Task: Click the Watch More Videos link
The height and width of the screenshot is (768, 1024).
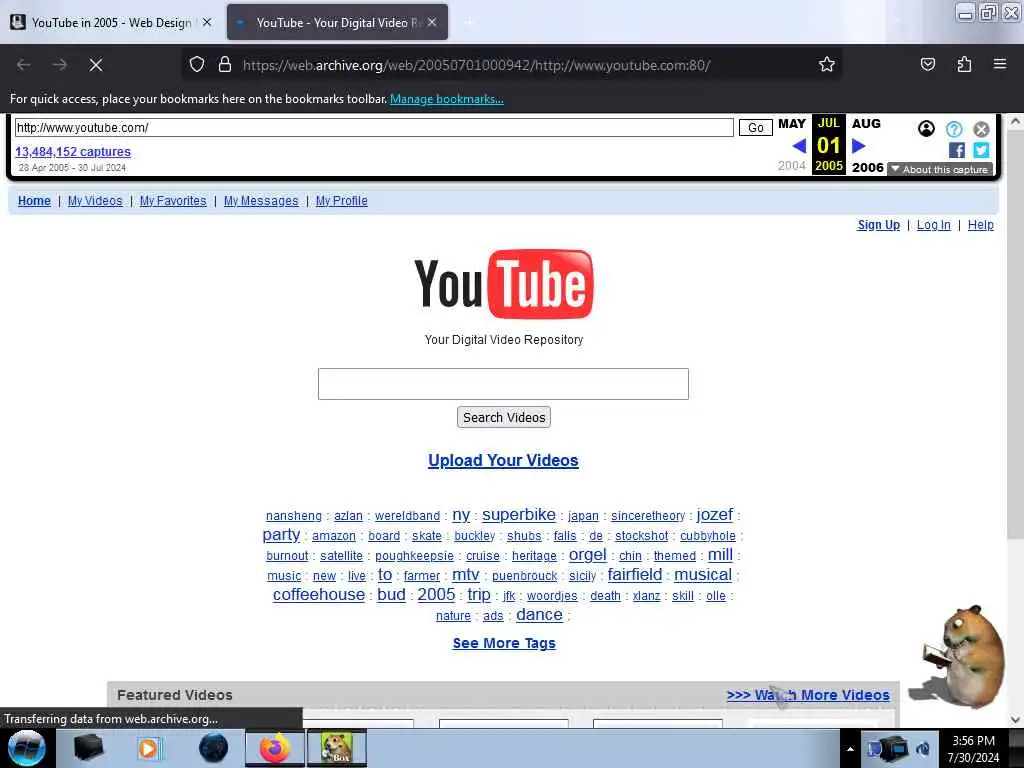Action: click(808, 695)
